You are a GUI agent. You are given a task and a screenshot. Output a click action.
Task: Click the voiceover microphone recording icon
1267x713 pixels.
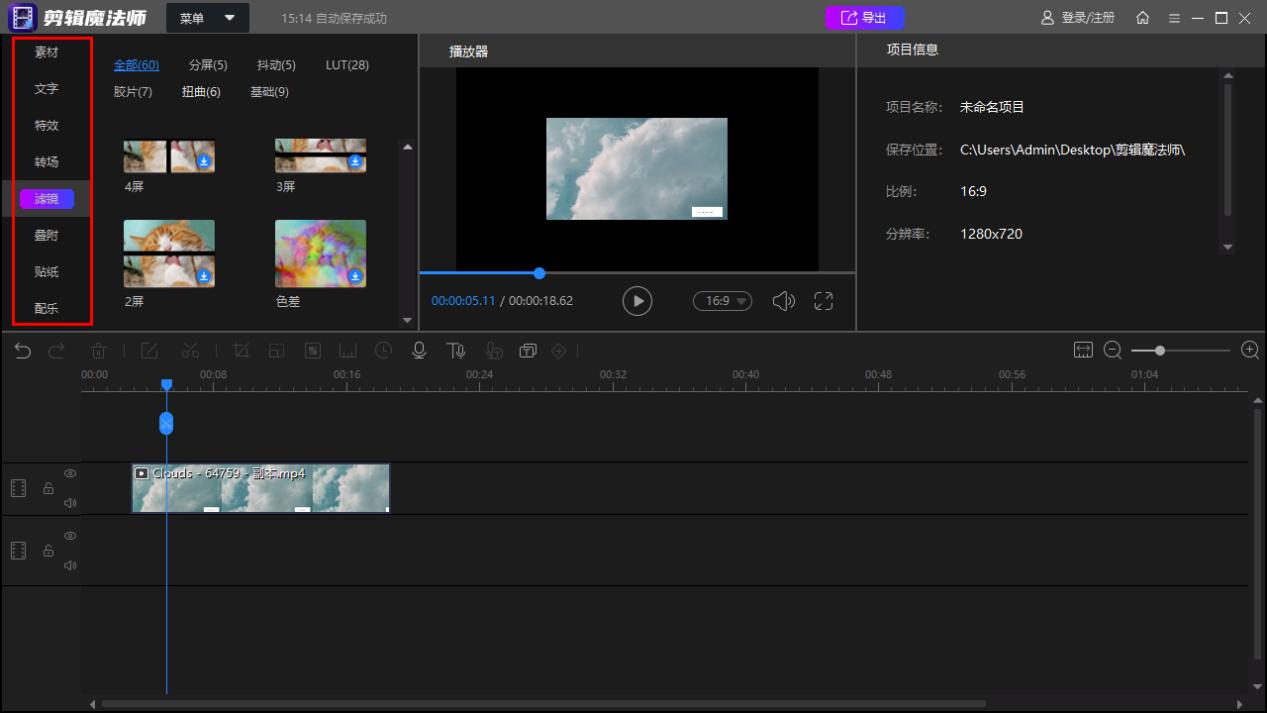coord(418,350)
